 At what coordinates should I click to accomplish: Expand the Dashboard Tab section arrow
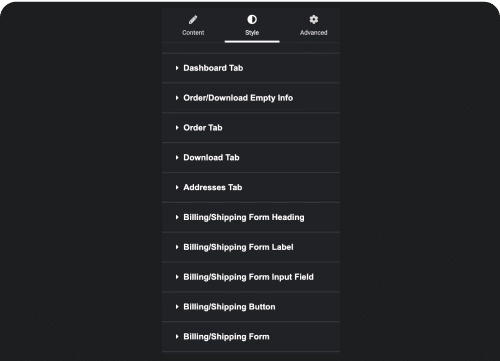click(177, 68)
